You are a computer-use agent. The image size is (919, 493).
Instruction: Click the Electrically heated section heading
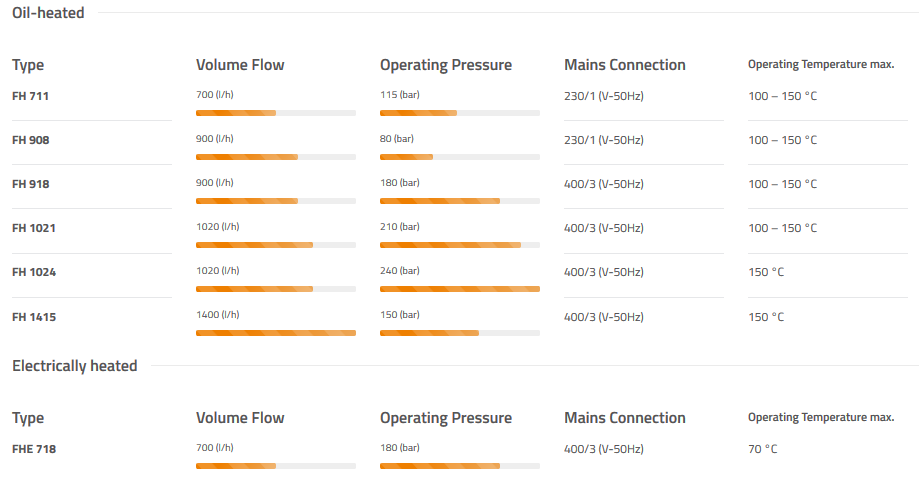tap(74, 366)
